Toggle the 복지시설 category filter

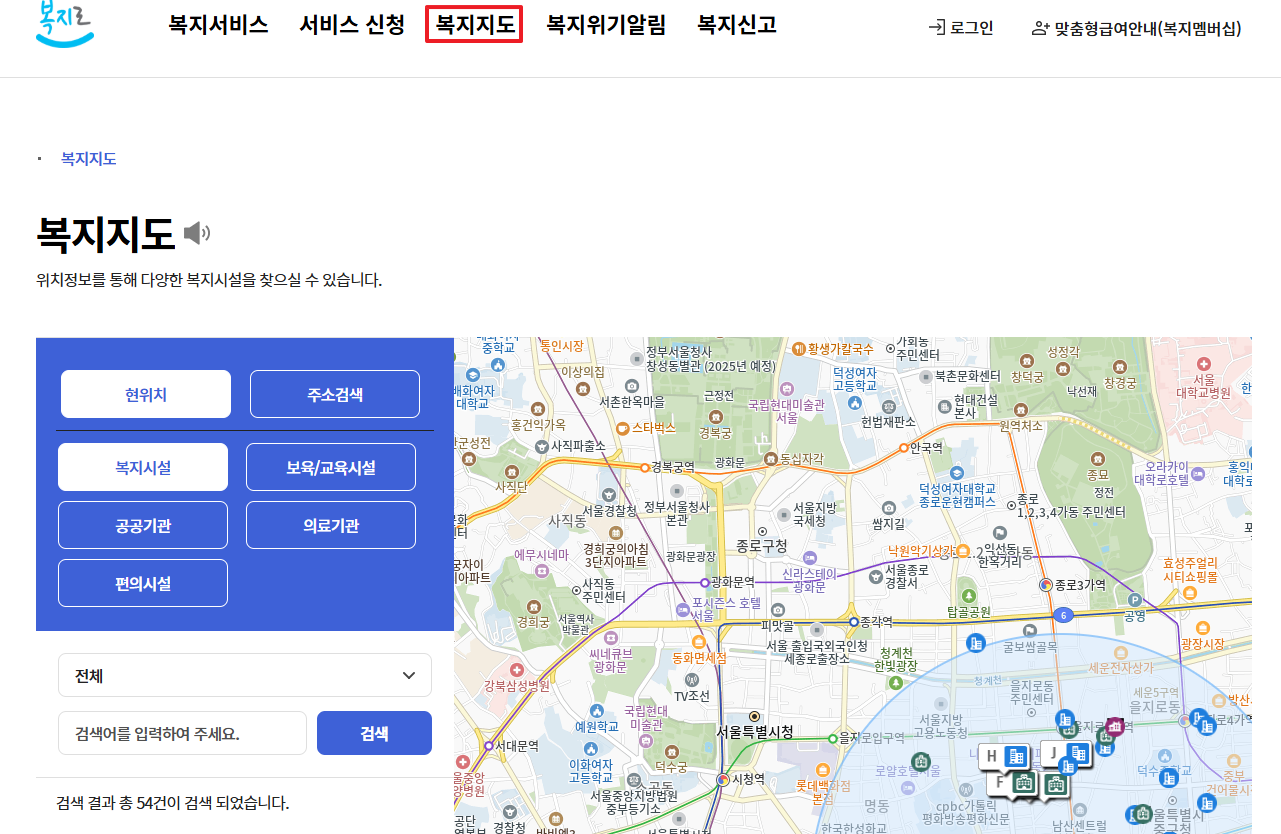coord(143,466)
